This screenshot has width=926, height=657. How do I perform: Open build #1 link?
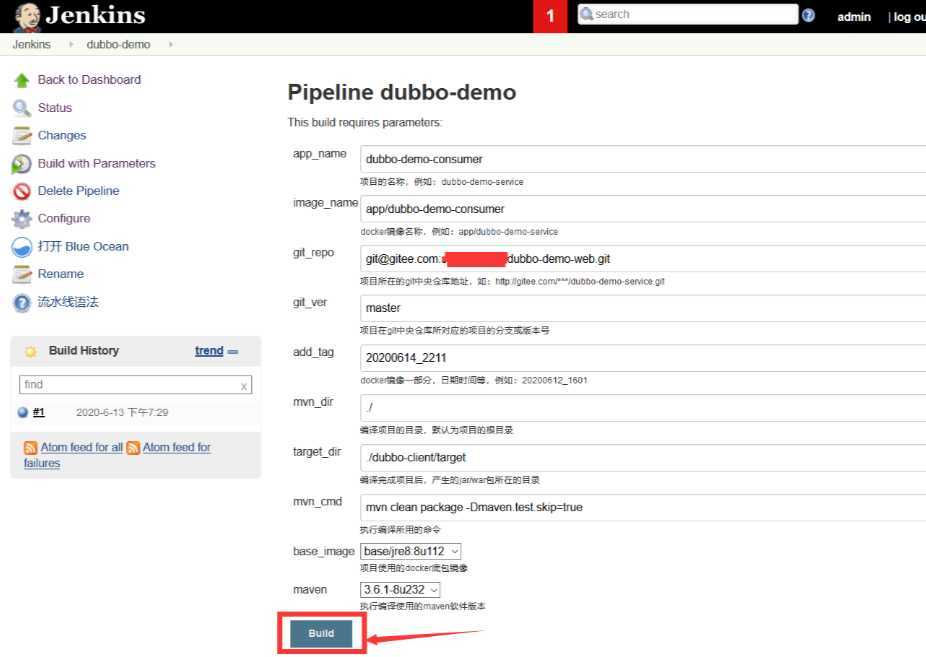coord(38,412)
